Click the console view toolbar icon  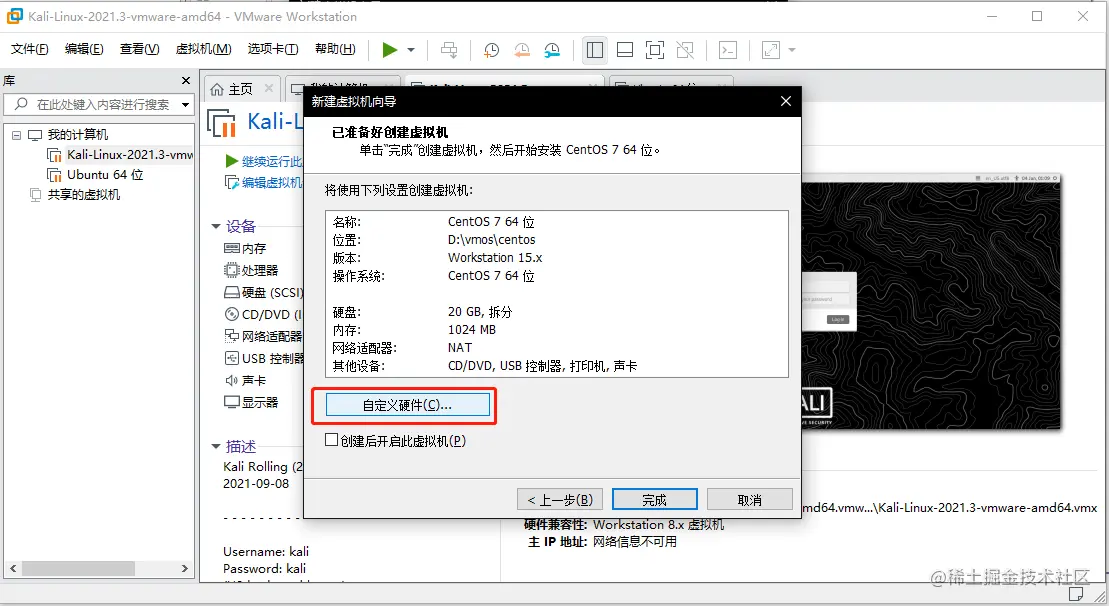(728, 49)
